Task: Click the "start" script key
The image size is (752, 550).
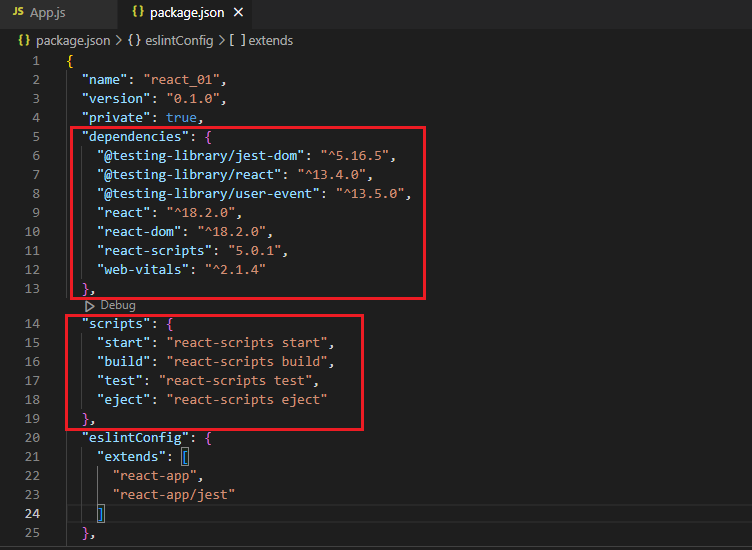Action: 123,343
